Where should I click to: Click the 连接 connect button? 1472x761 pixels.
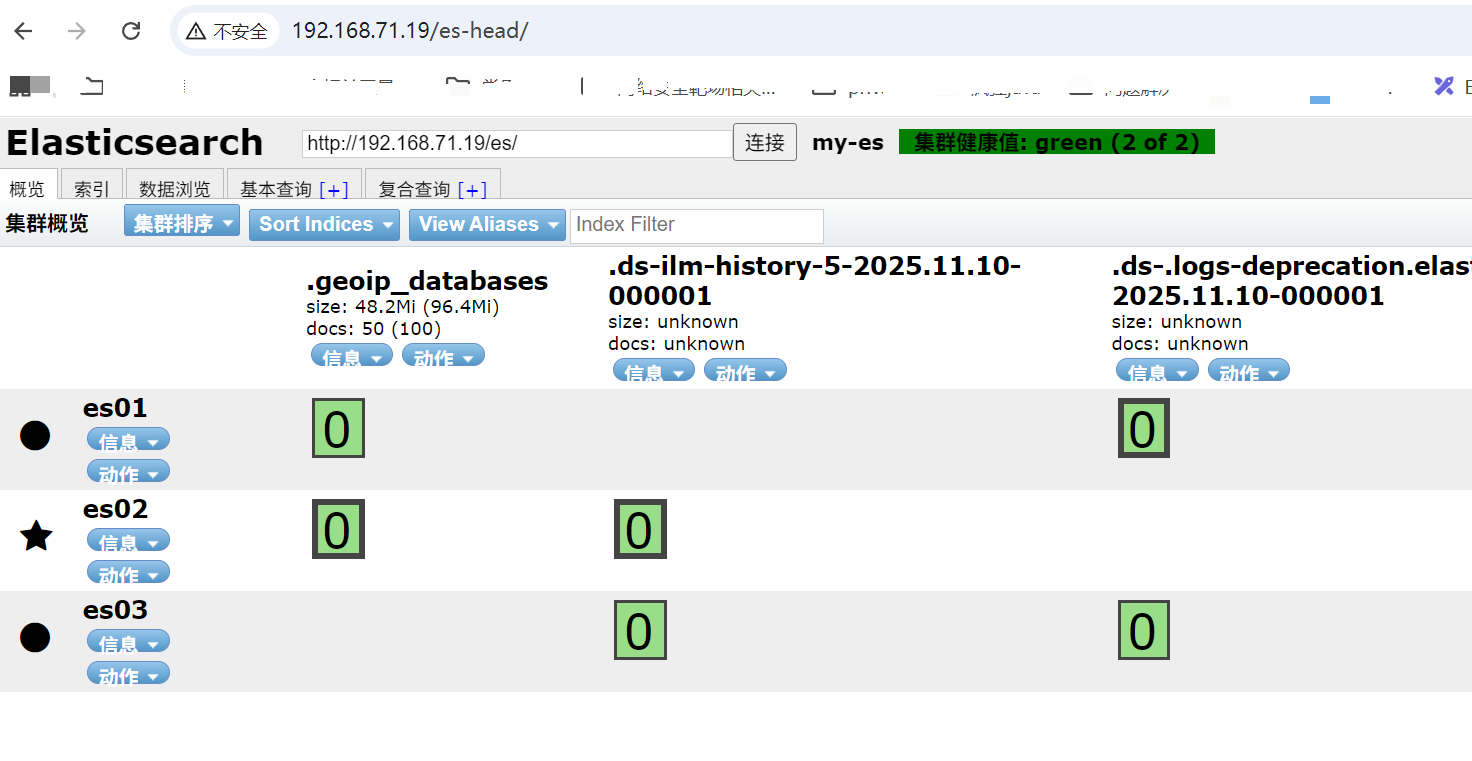click(x=765, y=142)
